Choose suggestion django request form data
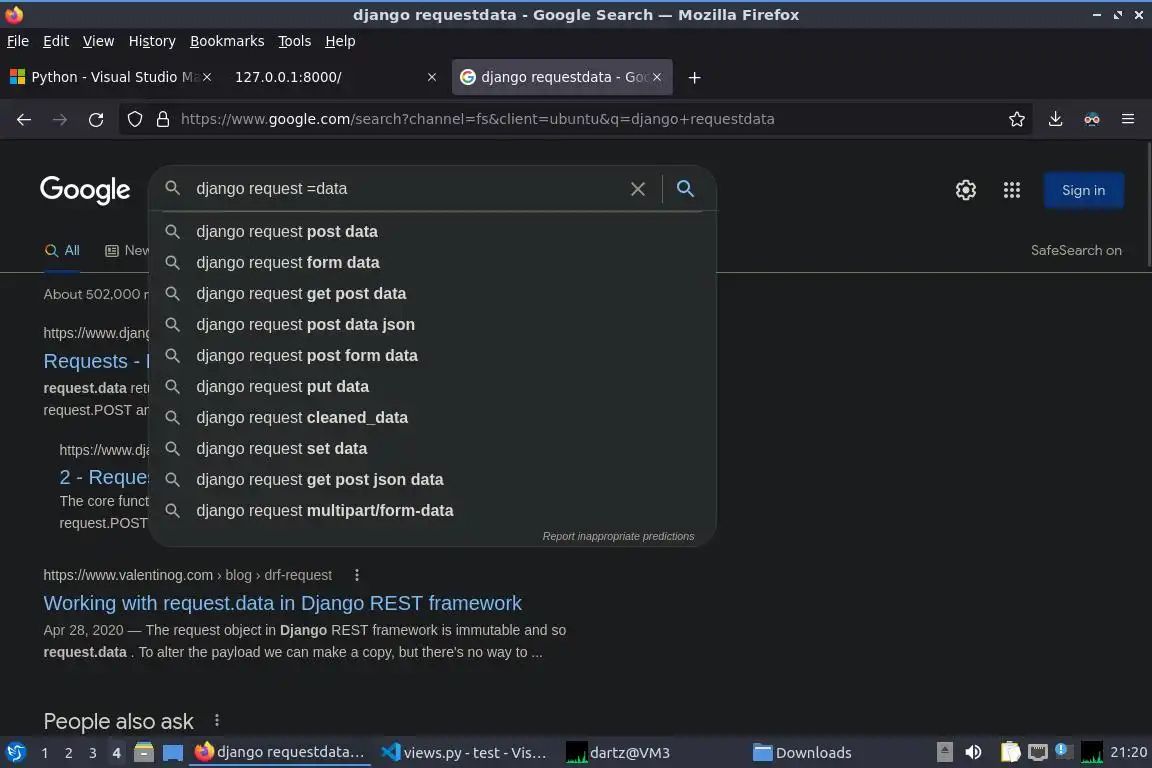The image size is (1152, 768). [x=432, y=262]
